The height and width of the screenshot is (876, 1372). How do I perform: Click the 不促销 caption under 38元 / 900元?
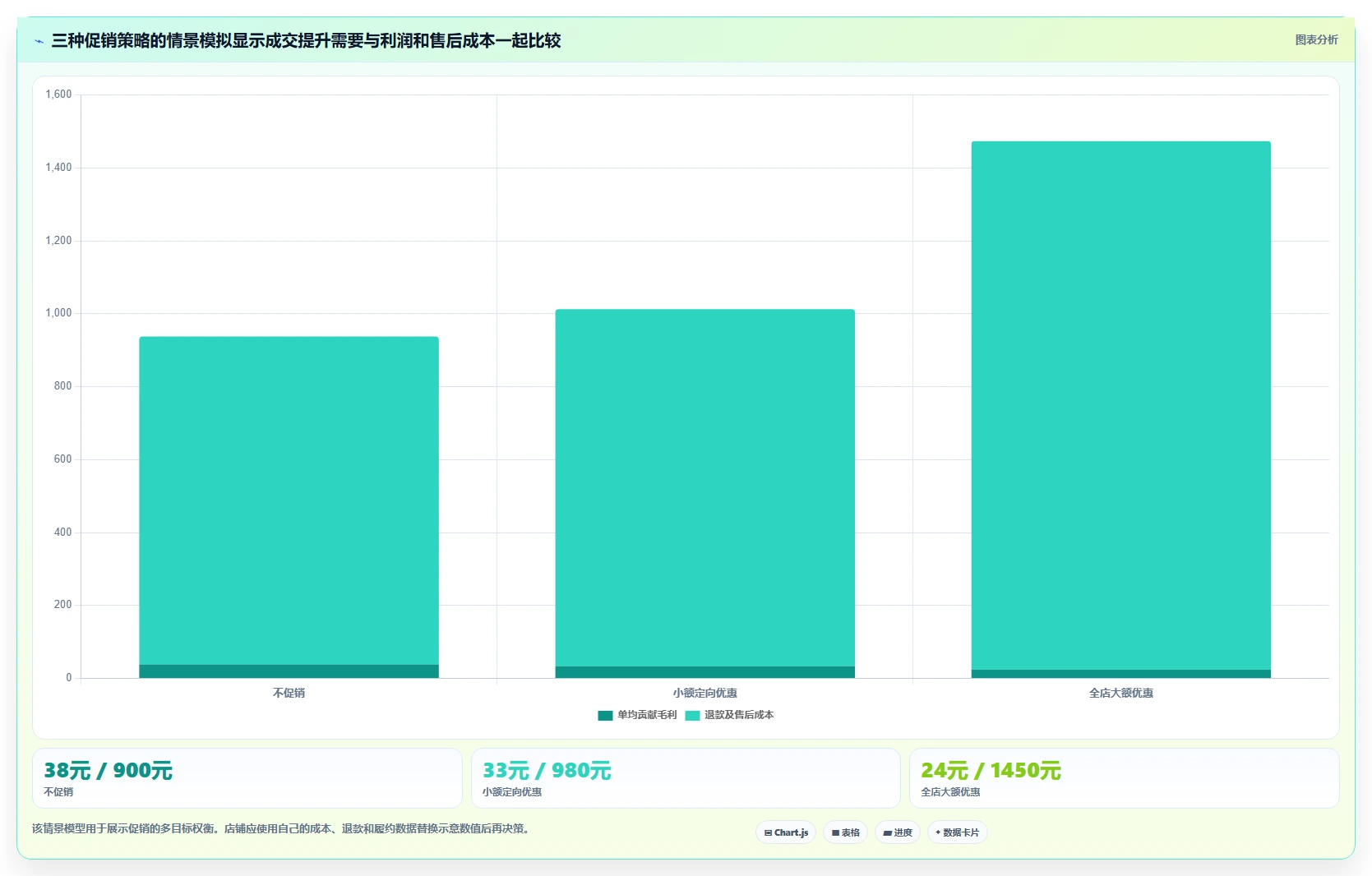coord(58,792)
